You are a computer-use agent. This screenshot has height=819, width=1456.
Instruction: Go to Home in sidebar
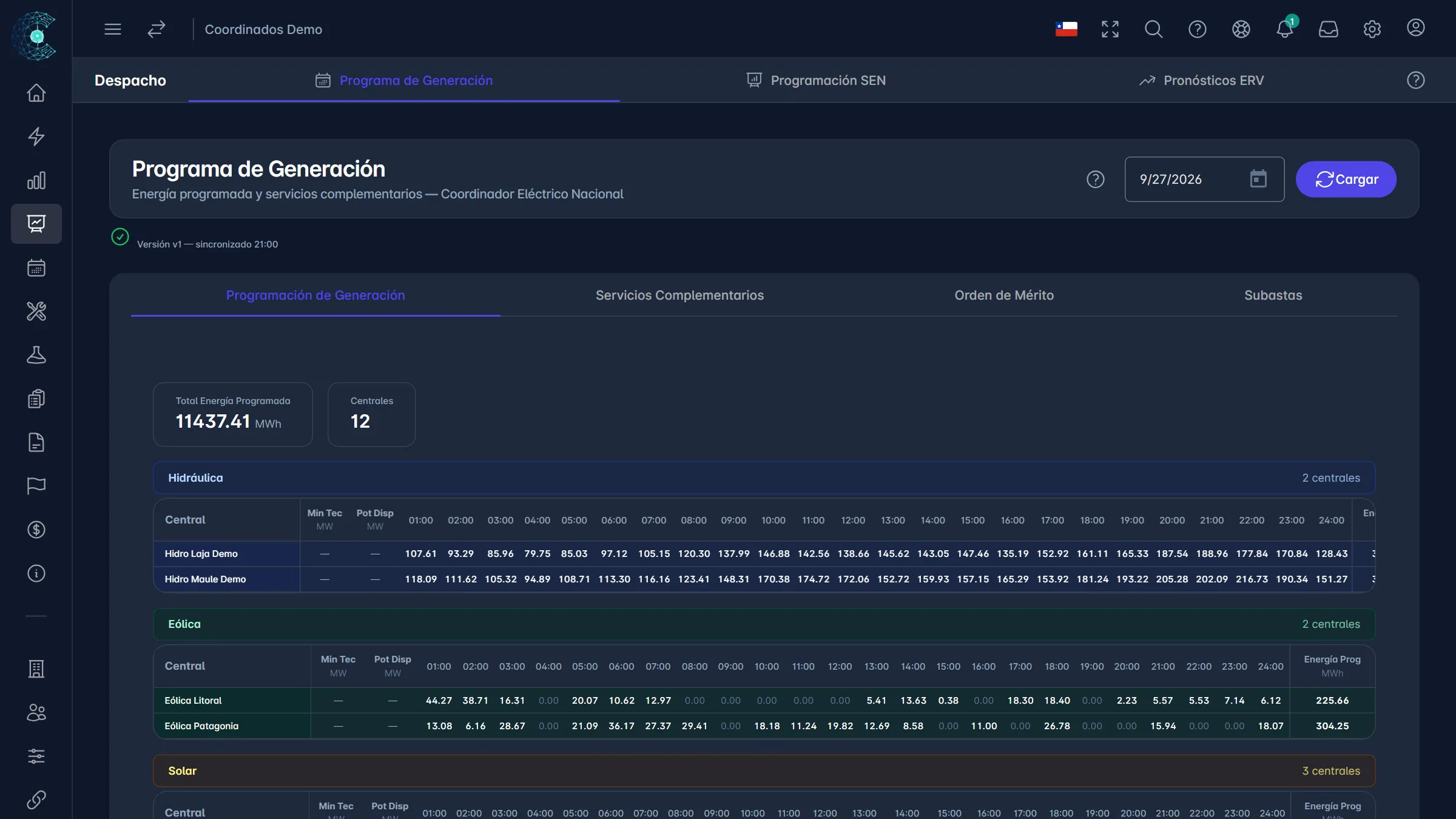(36, 93)
